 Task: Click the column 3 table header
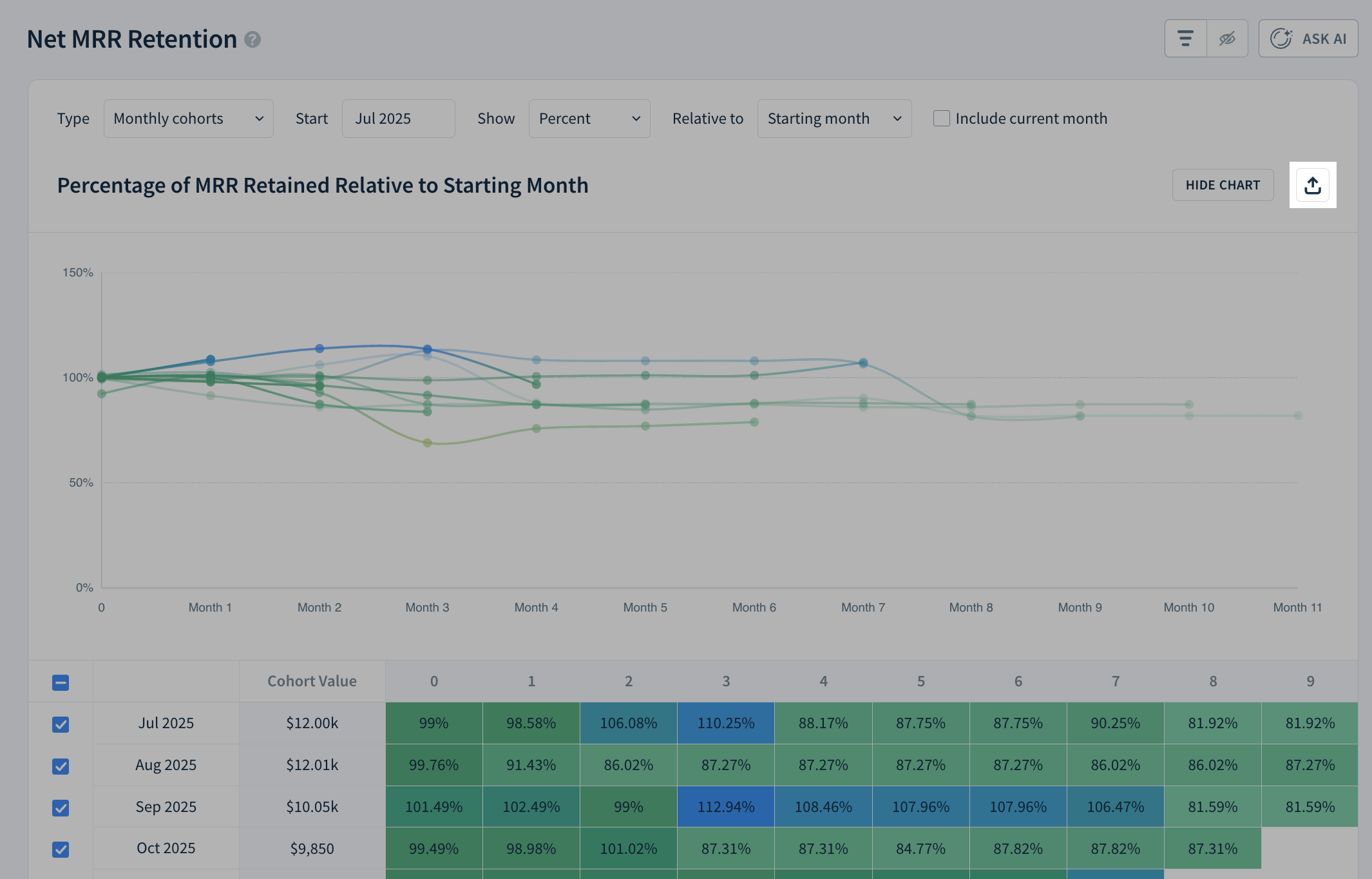726,681
